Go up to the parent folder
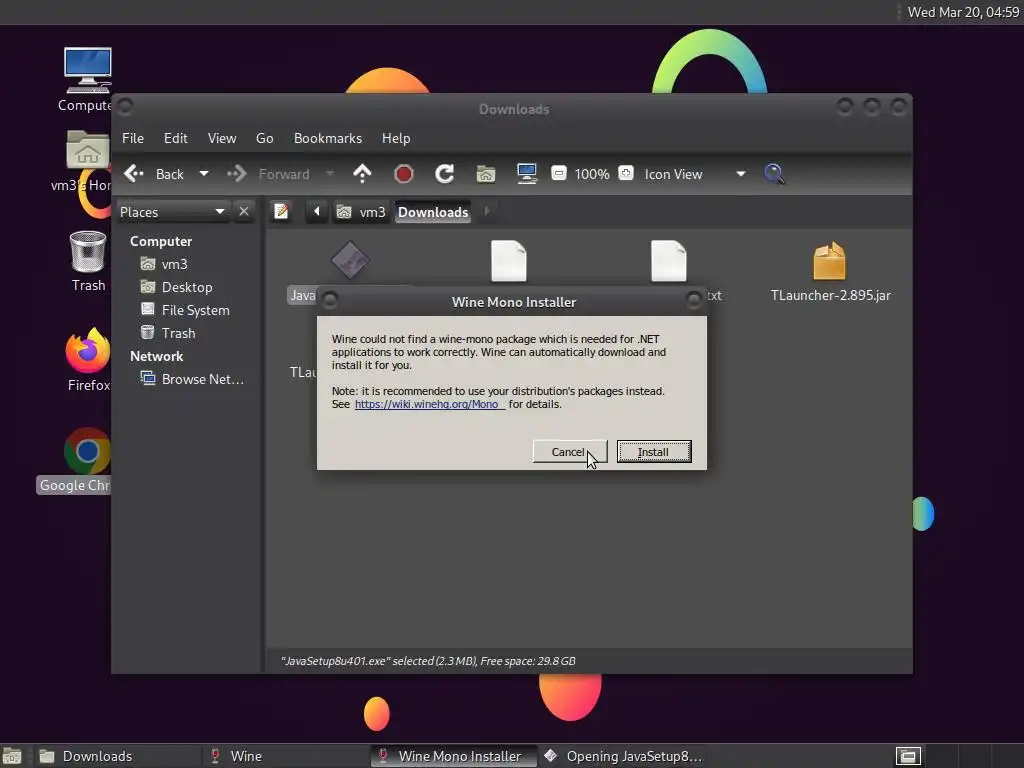 tap(362, 174)
